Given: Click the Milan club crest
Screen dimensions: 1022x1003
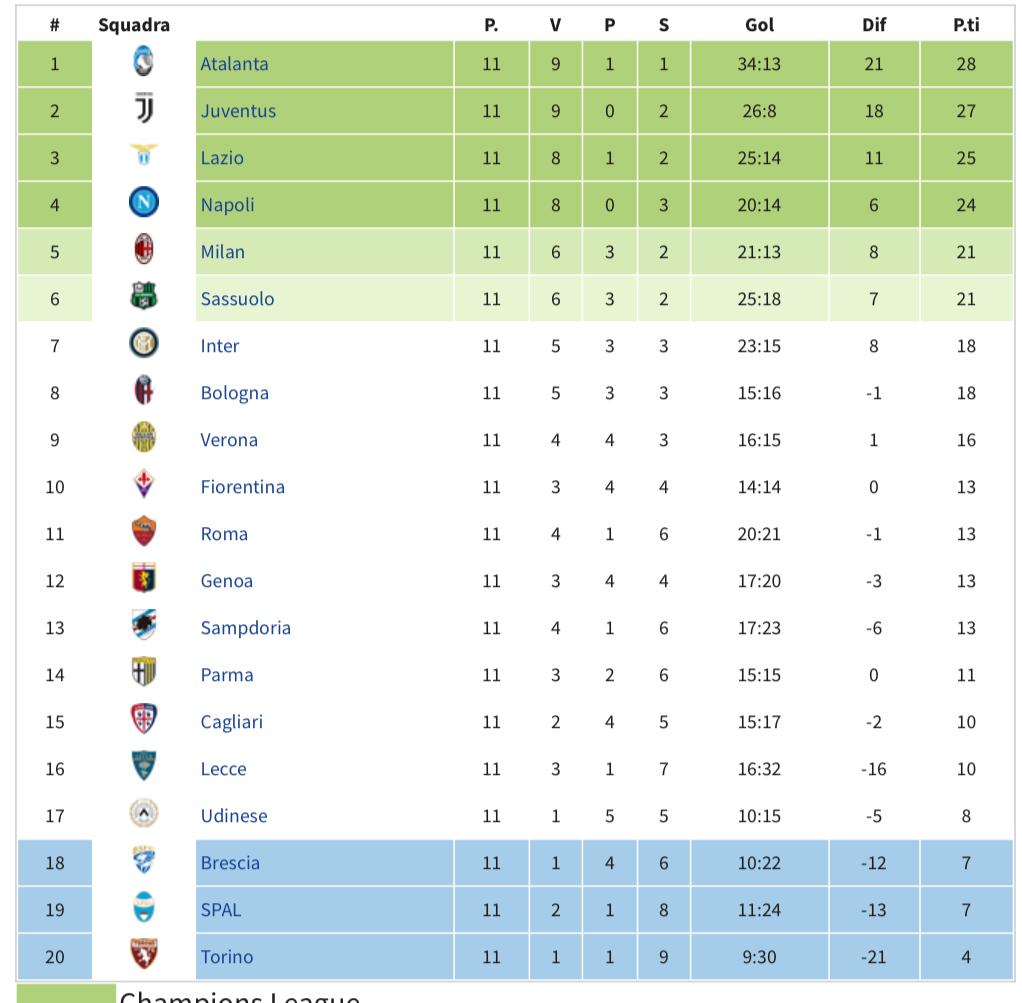Looking at the screenshot, I should click(x=144, y=251).
